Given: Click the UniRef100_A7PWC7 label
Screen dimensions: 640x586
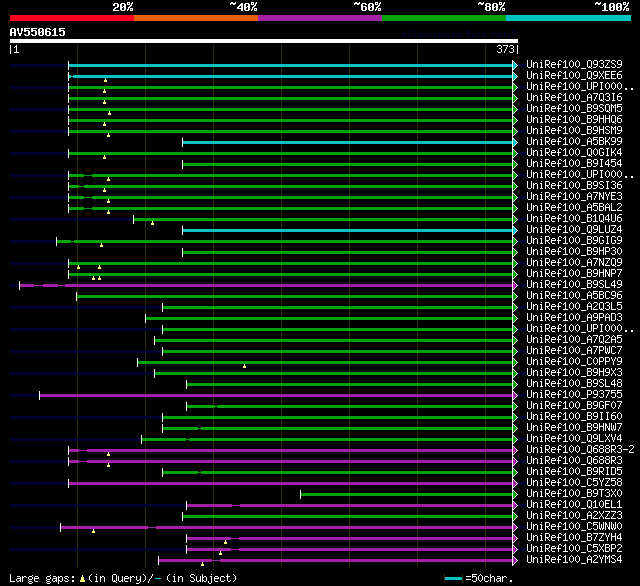Looking at the screenshot, I should pyautogui.click(x=574, y=351).
